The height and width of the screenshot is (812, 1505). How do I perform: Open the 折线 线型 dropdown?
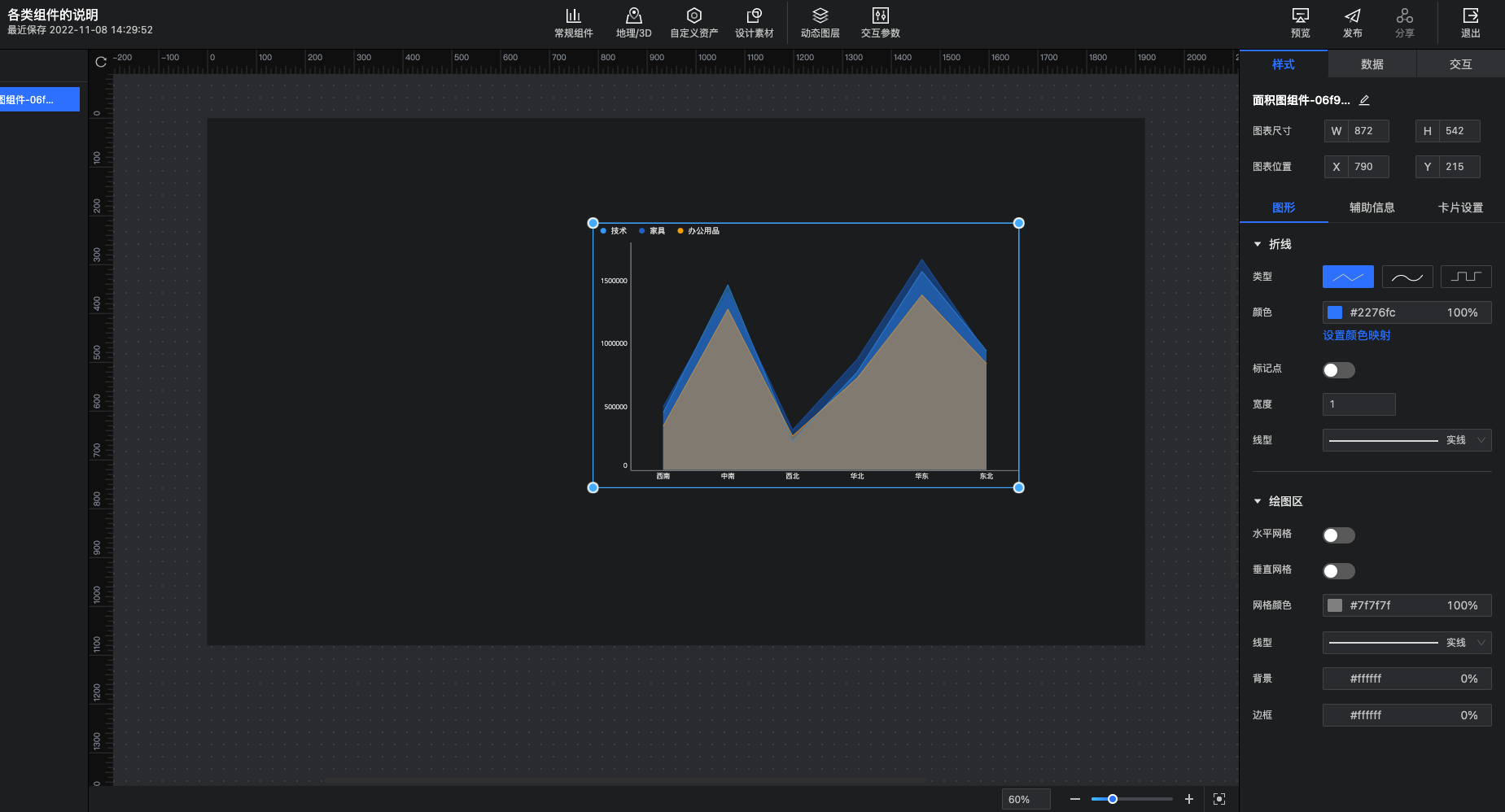[1407, 440]
